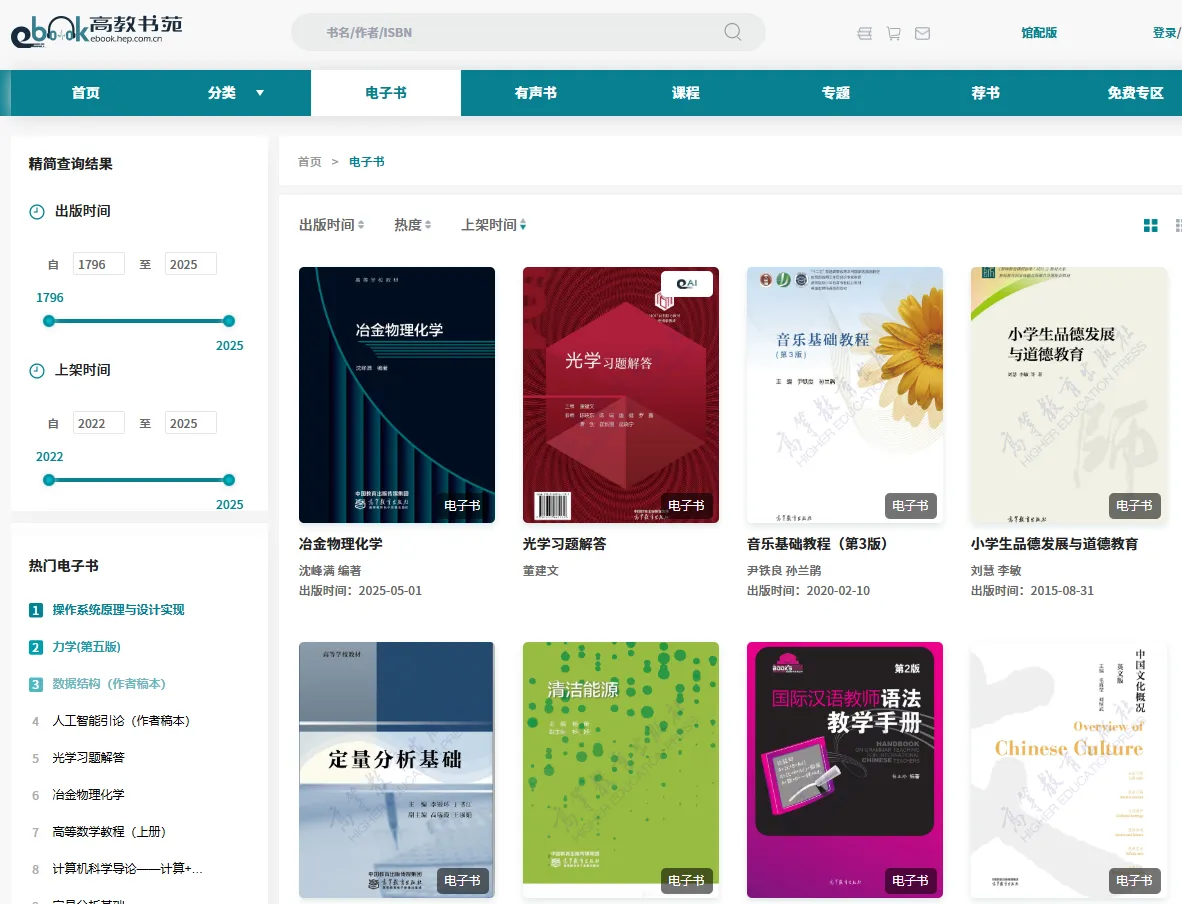The height and width of the screenshot is (904, 1182).
Task: Click 出版时间 start year field 1796
Action: click(x=99, y=265)
